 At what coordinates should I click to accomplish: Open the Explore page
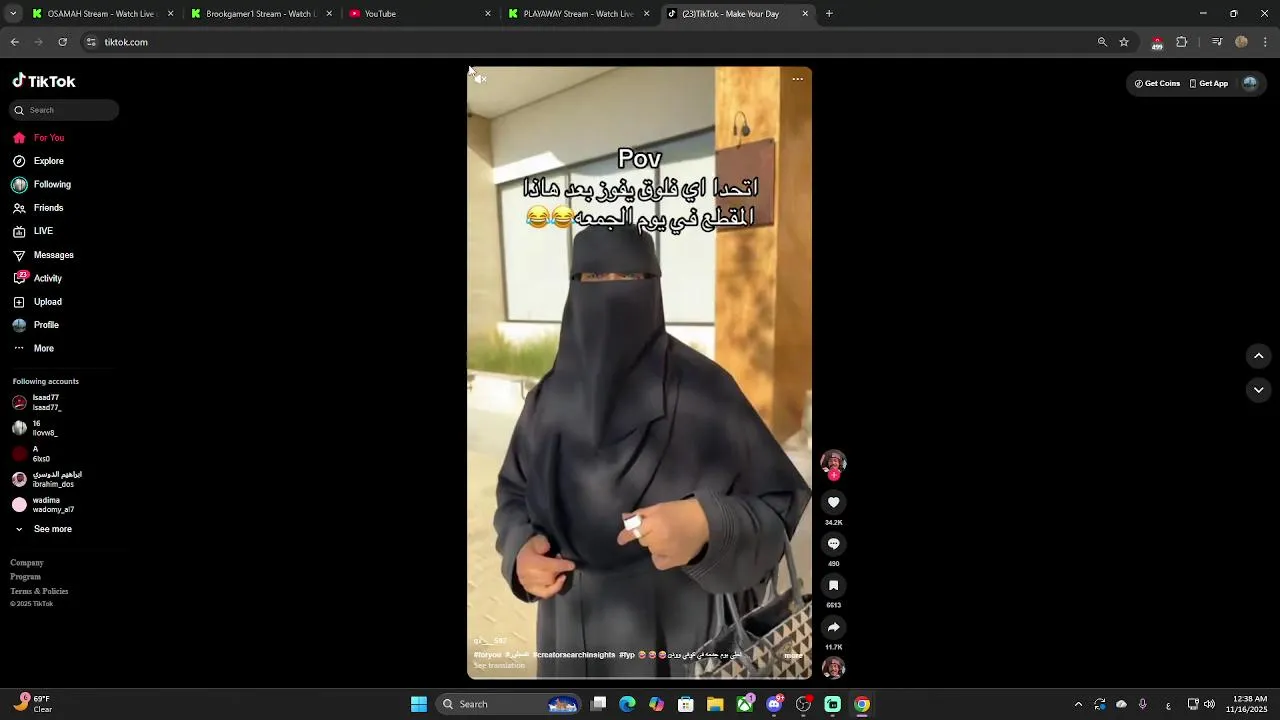pos(39,161)
